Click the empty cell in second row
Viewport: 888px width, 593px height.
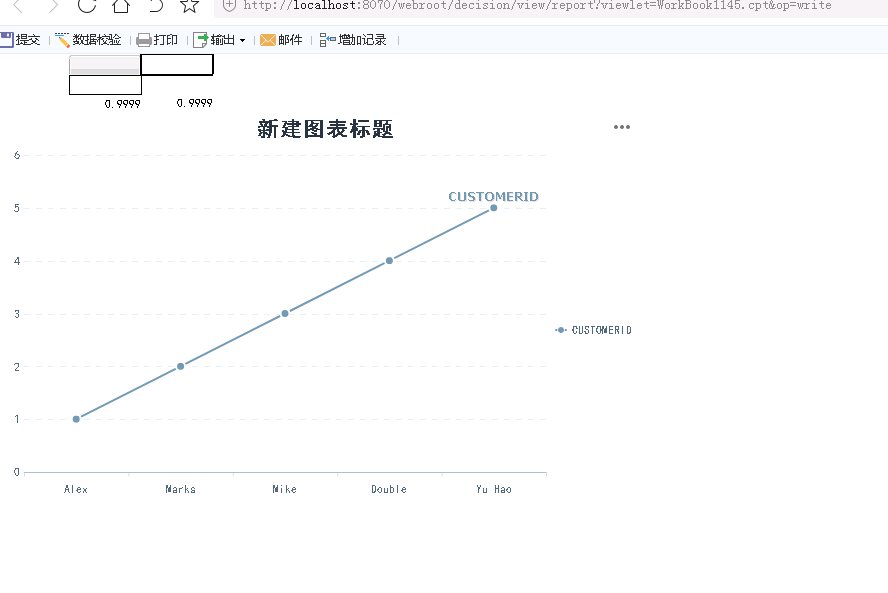[105, 85]
